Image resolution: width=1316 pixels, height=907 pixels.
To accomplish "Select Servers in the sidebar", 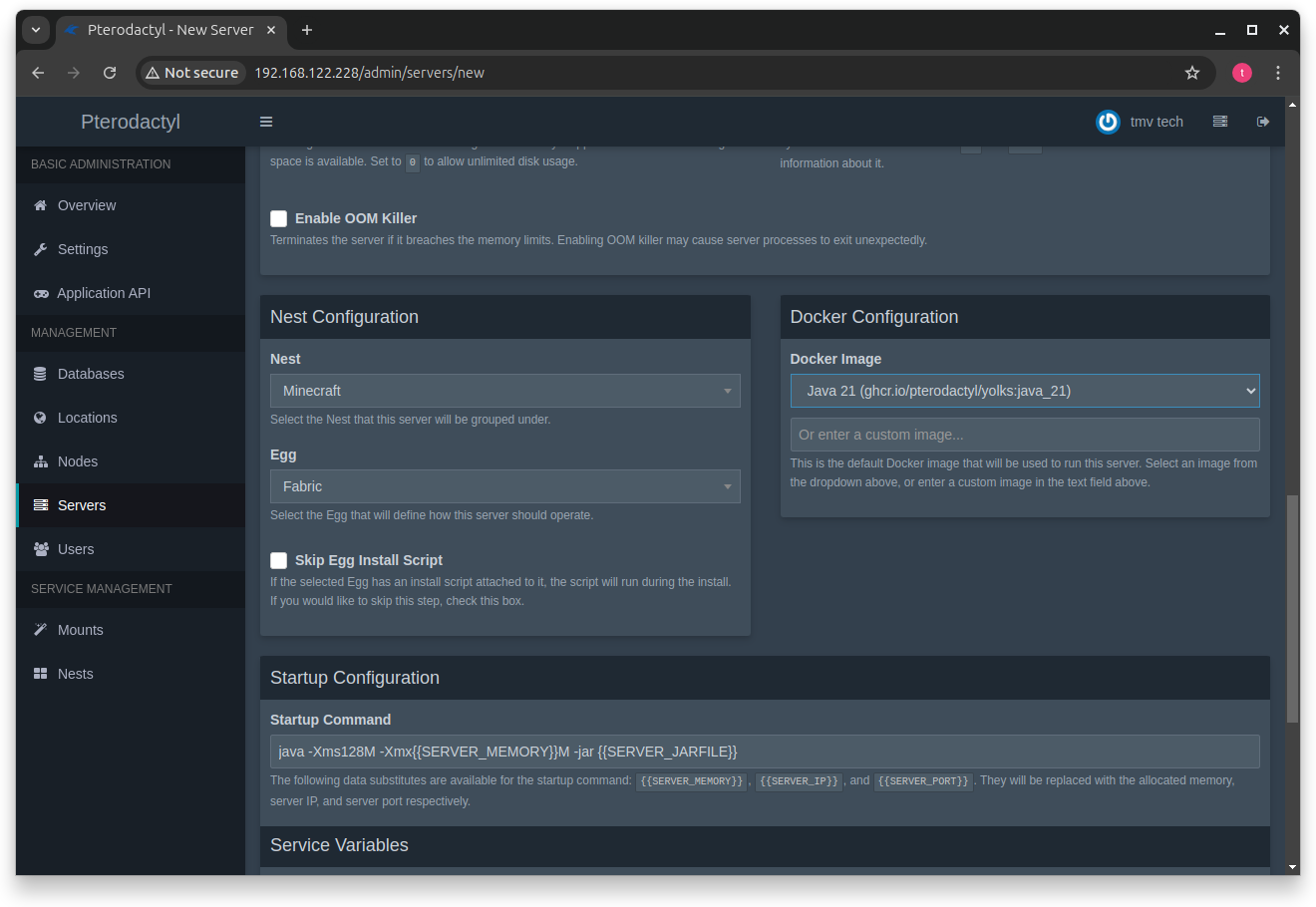I will [80, 504].
